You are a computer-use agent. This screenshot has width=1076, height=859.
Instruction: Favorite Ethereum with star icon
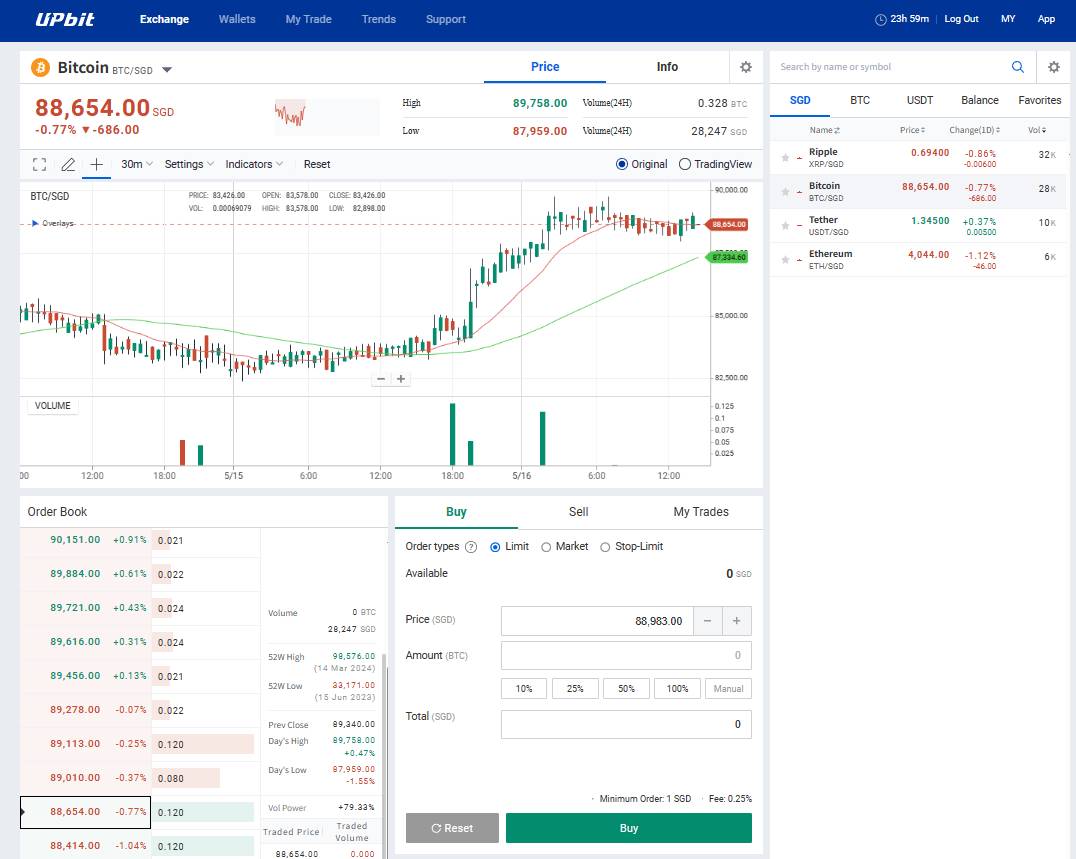(x=785, y=259)
